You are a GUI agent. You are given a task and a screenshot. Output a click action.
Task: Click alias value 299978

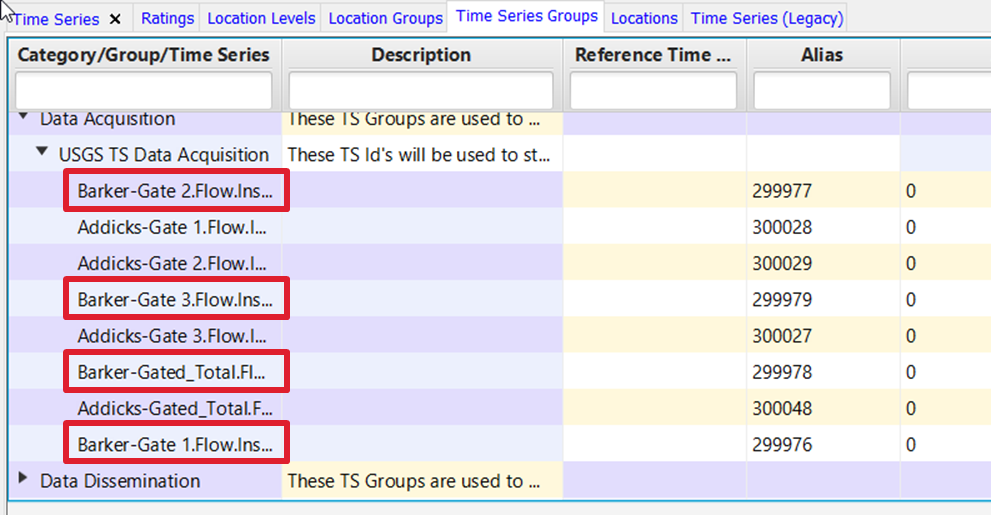point(782,372)
